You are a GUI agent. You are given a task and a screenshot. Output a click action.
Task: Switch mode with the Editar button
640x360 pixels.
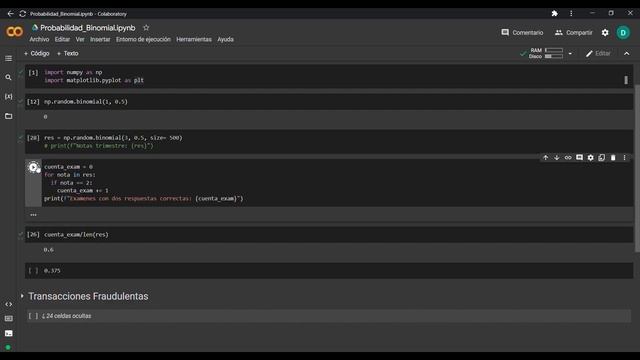click(598, 53)
